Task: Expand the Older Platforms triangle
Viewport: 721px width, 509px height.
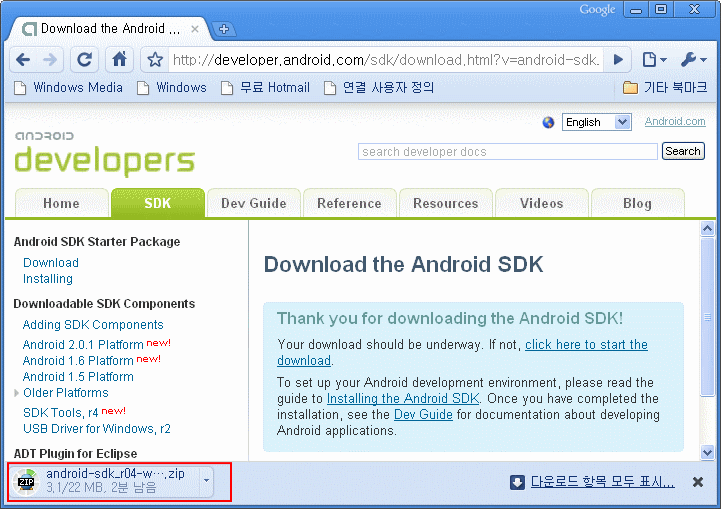Action: point(17,393)
